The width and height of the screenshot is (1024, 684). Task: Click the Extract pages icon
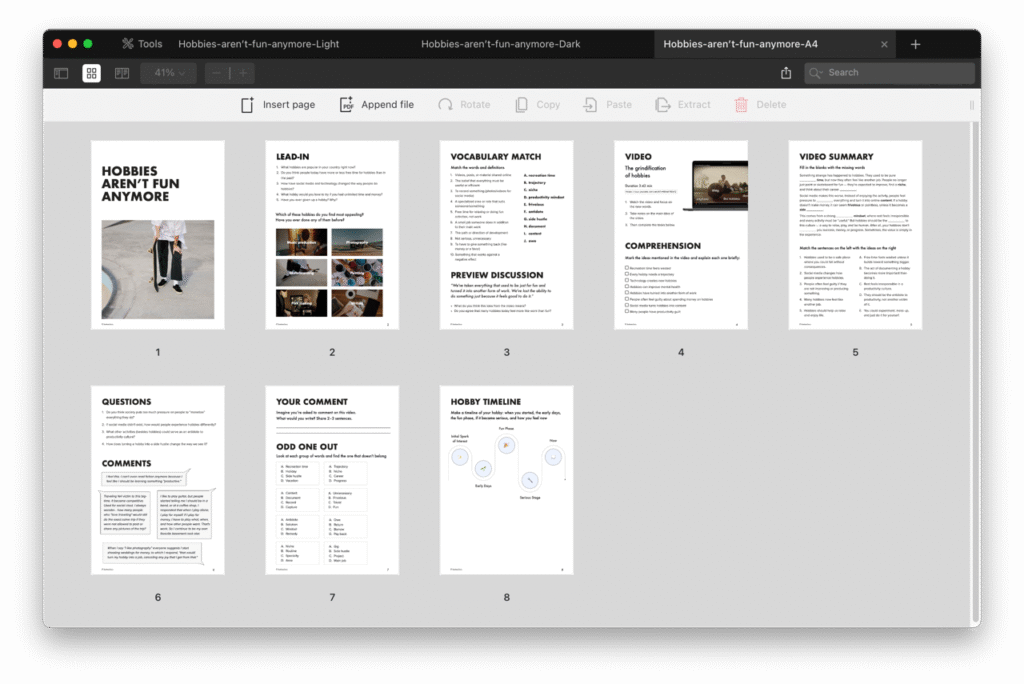coord(661,105)
